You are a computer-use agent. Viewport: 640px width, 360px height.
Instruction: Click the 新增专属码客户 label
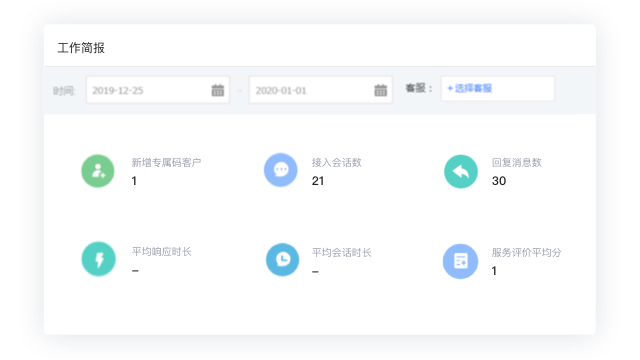point(166,162)
